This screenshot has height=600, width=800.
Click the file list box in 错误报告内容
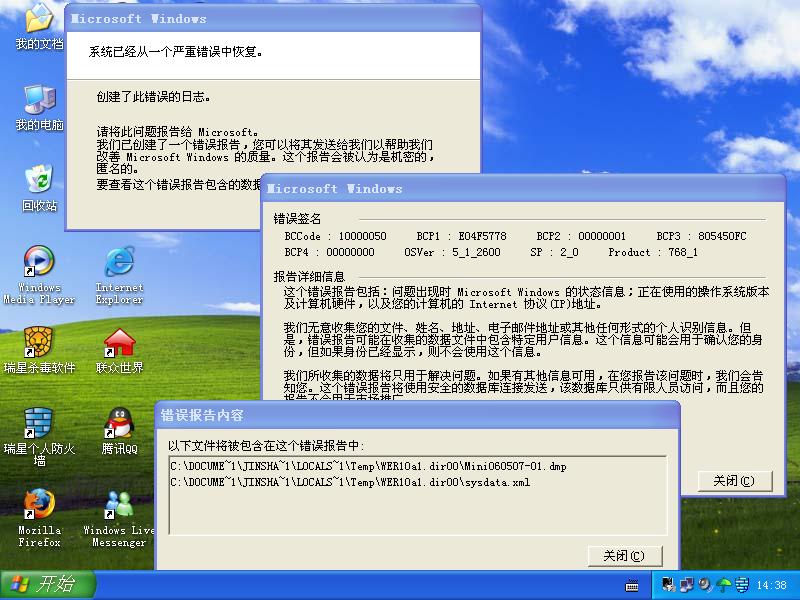tap(418, 495)
